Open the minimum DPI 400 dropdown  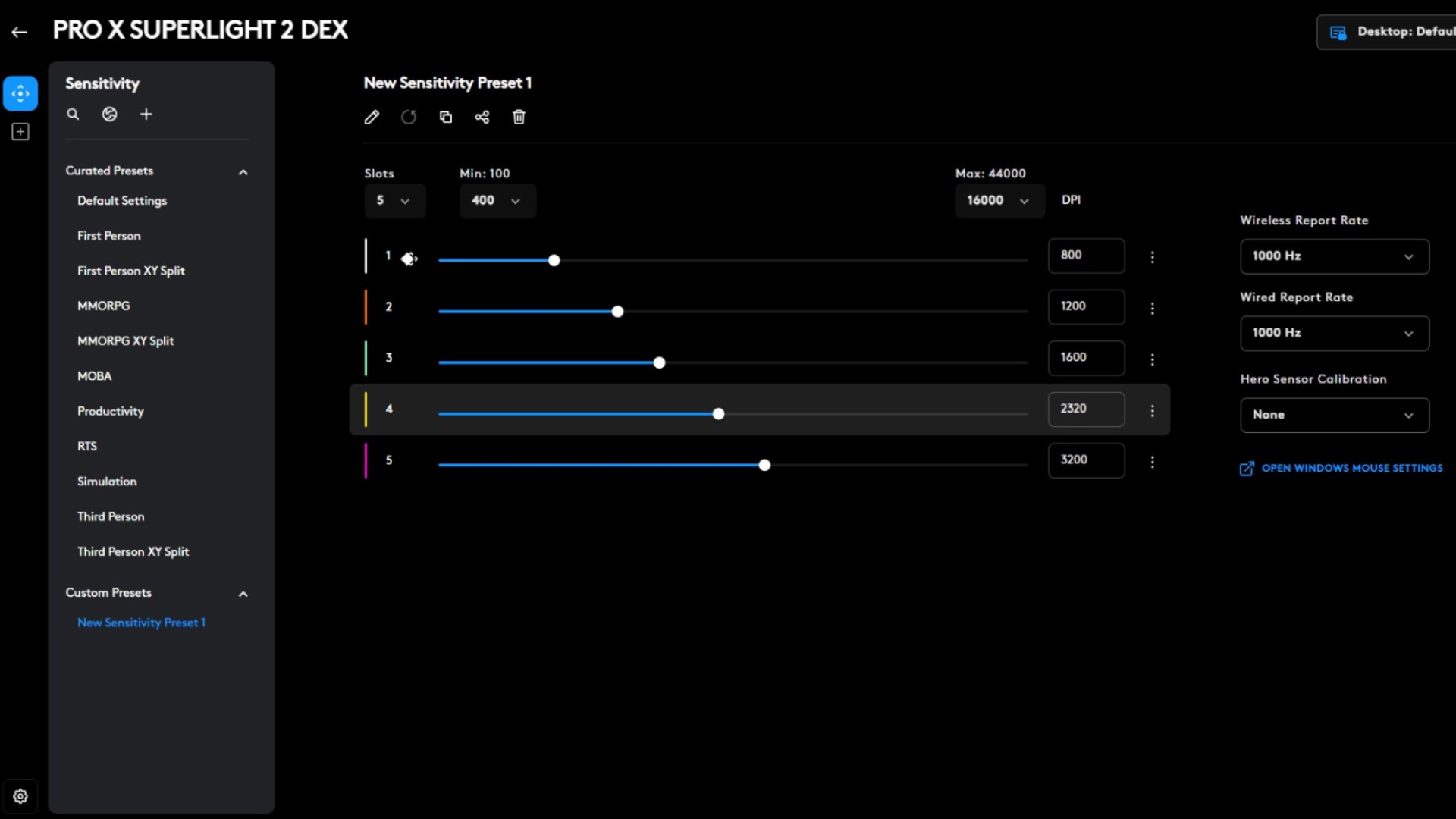[497, 201]
